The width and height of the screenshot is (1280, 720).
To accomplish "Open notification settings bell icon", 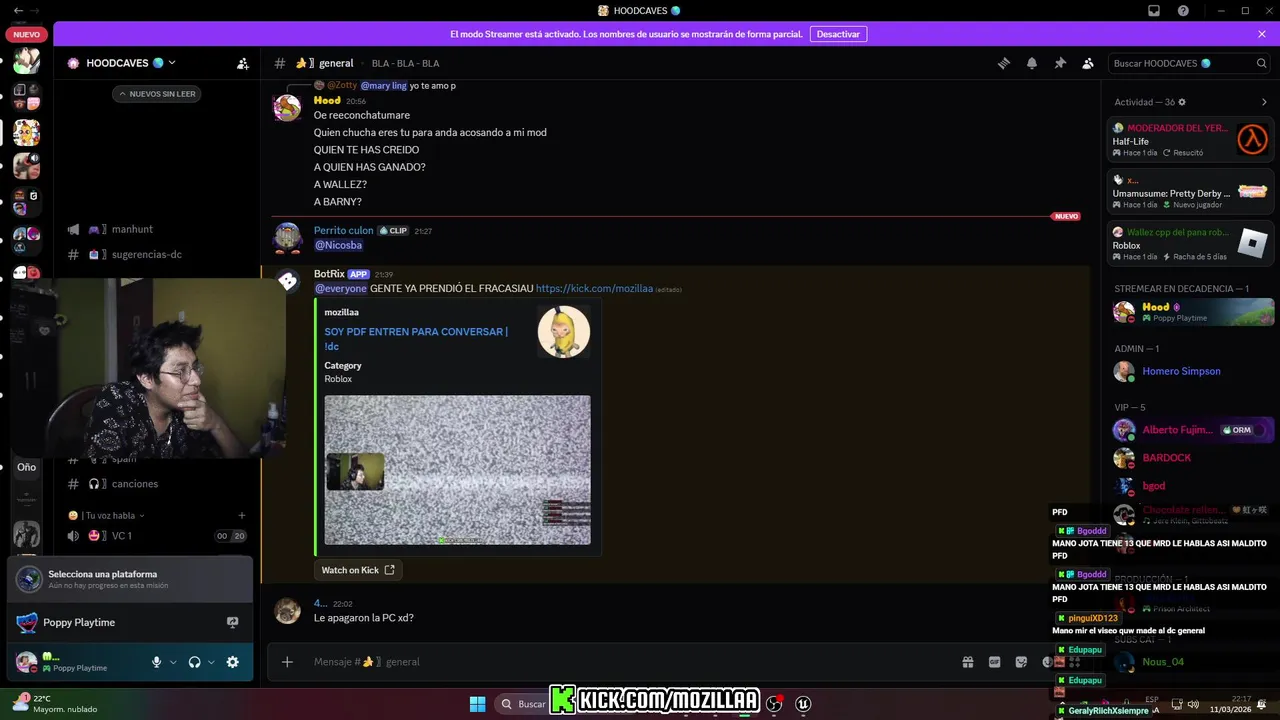I will tap(1032, 63).
